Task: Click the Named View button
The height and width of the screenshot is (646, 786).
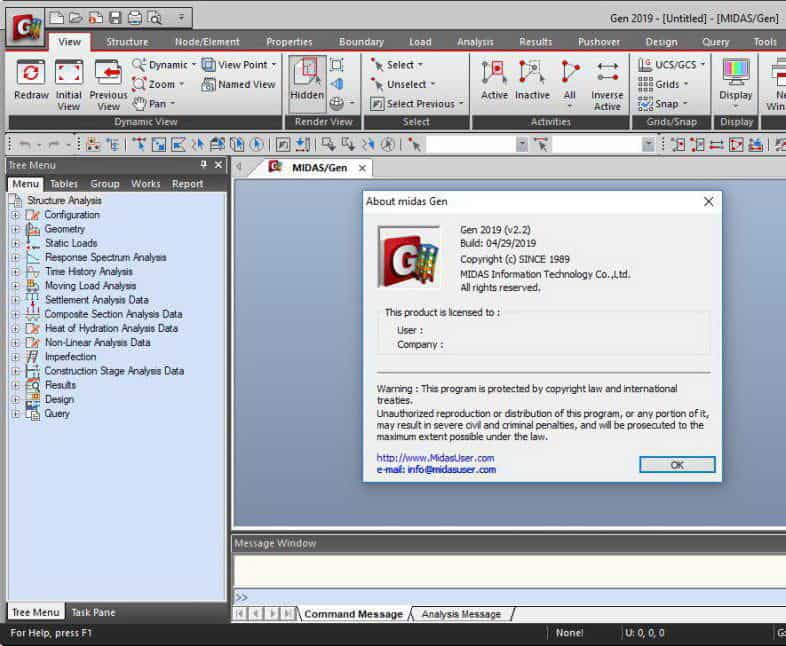Action: [239, 84]
